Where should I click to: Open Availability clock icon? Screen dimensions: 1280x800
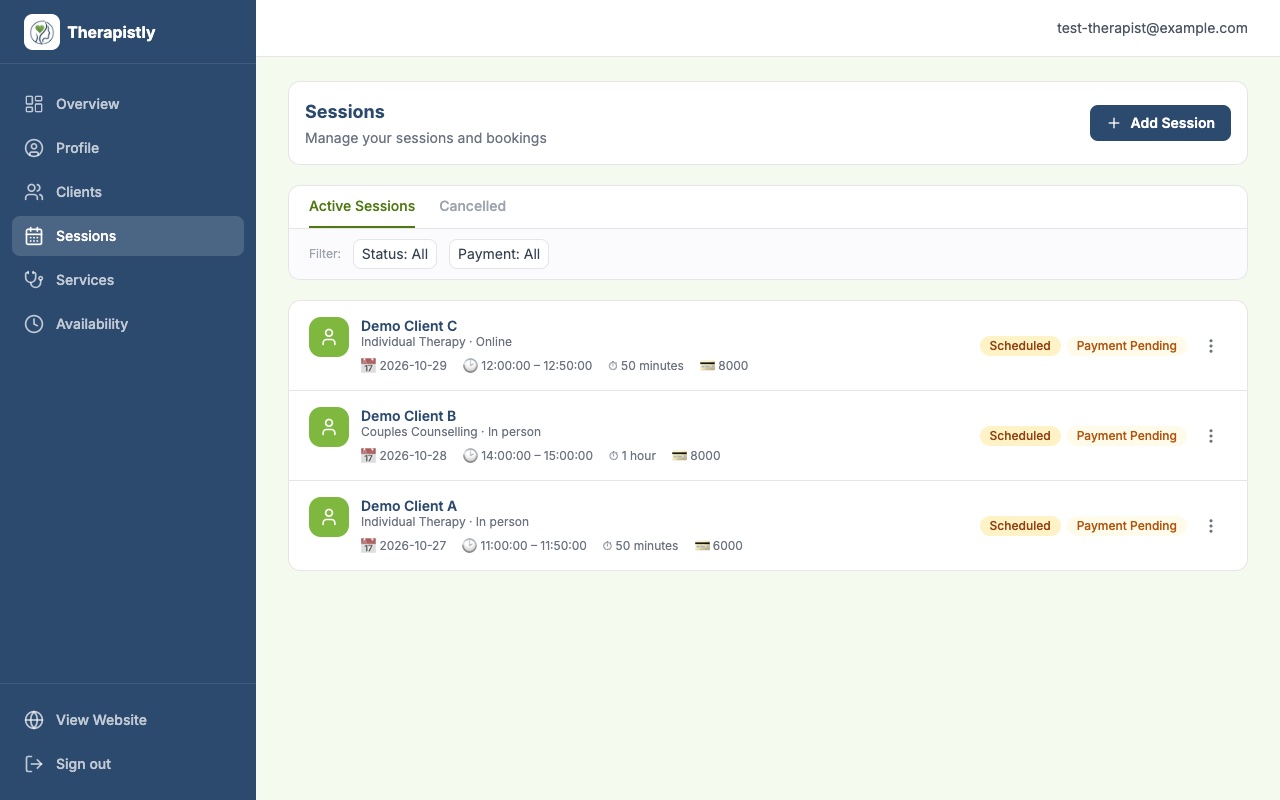(x=34, y=324)
